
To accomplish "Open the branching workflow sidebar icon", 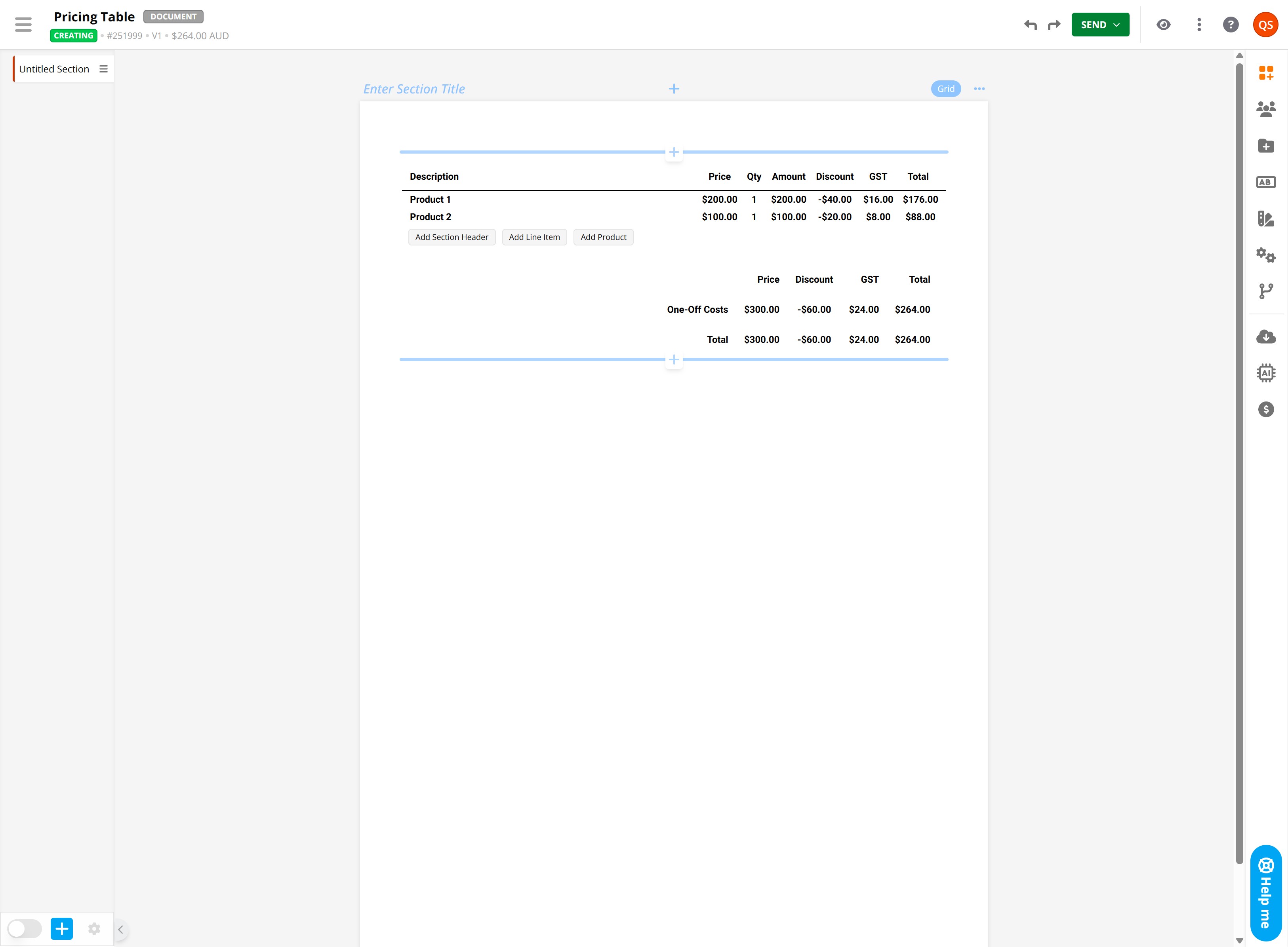I will coord(1266,291).
